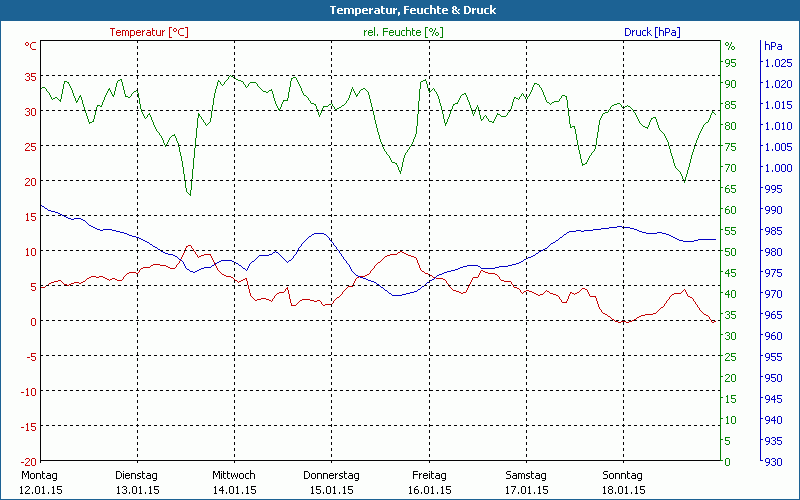The height and width of the screenshot is (500, 800).
Task: Click the 1.025 tick on the pressure axis
Action: click(777, 63)
